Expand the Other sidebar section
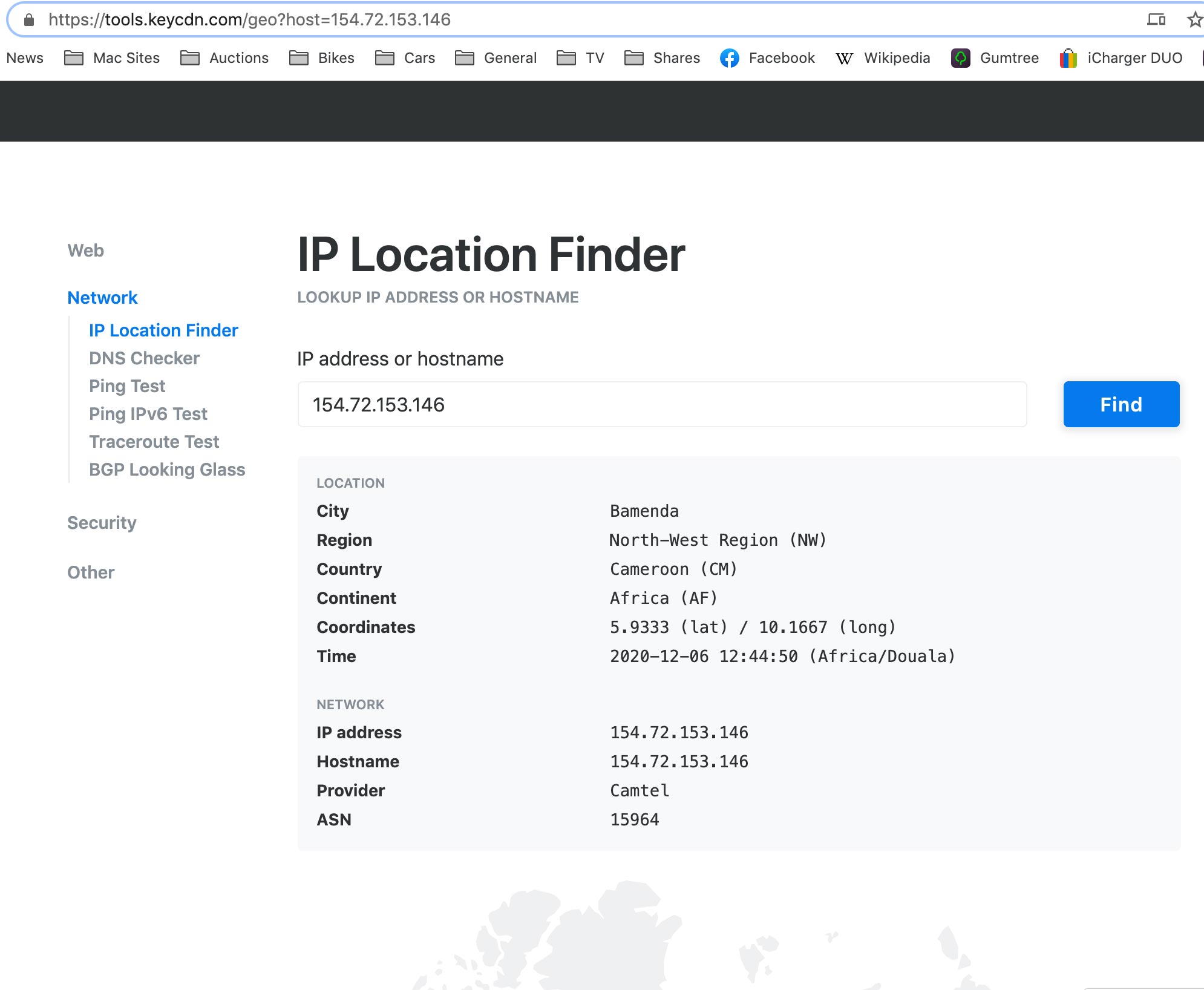Image resolution: width=1204 pixels, height=990 pixels. point(91,572)
